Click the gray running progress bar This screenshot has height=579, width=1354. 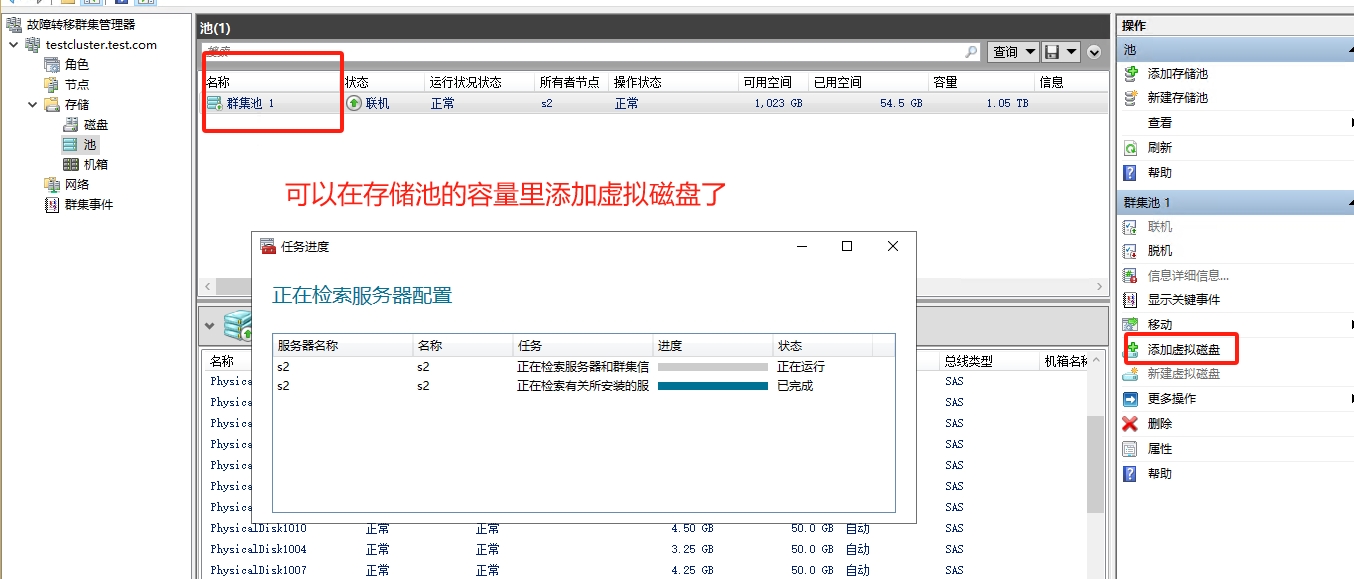[x=712, y=367]
